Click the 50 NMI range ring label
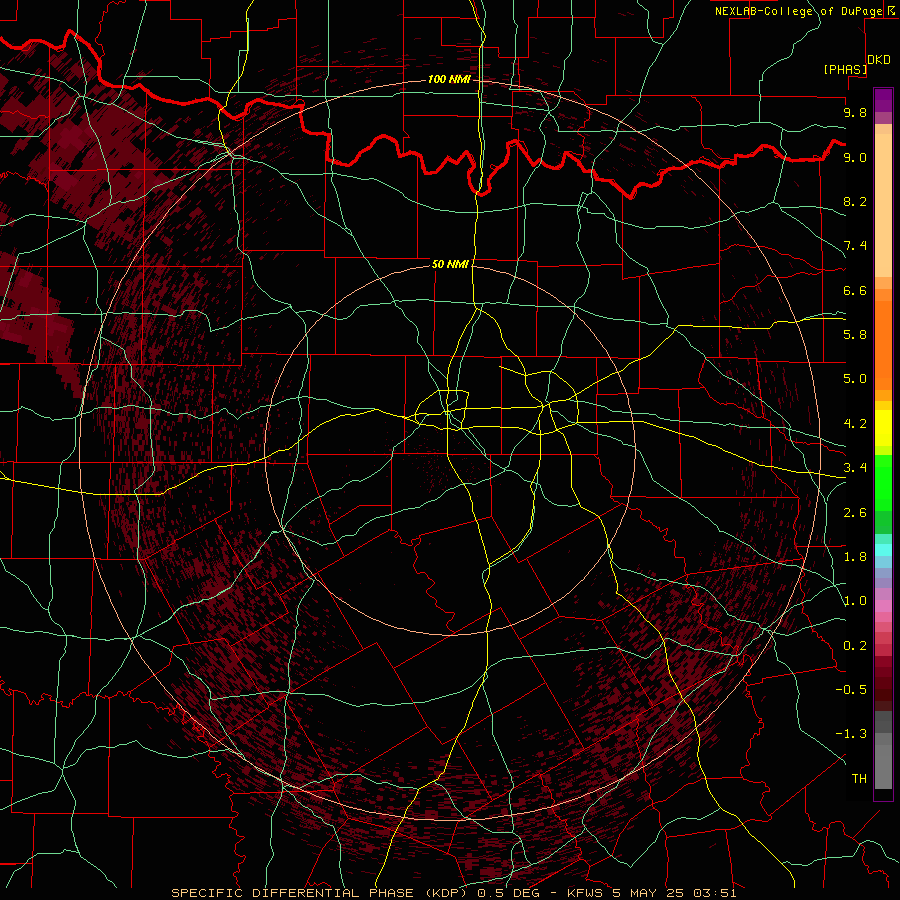Screen dimensions: 900x900 [451, 264]
